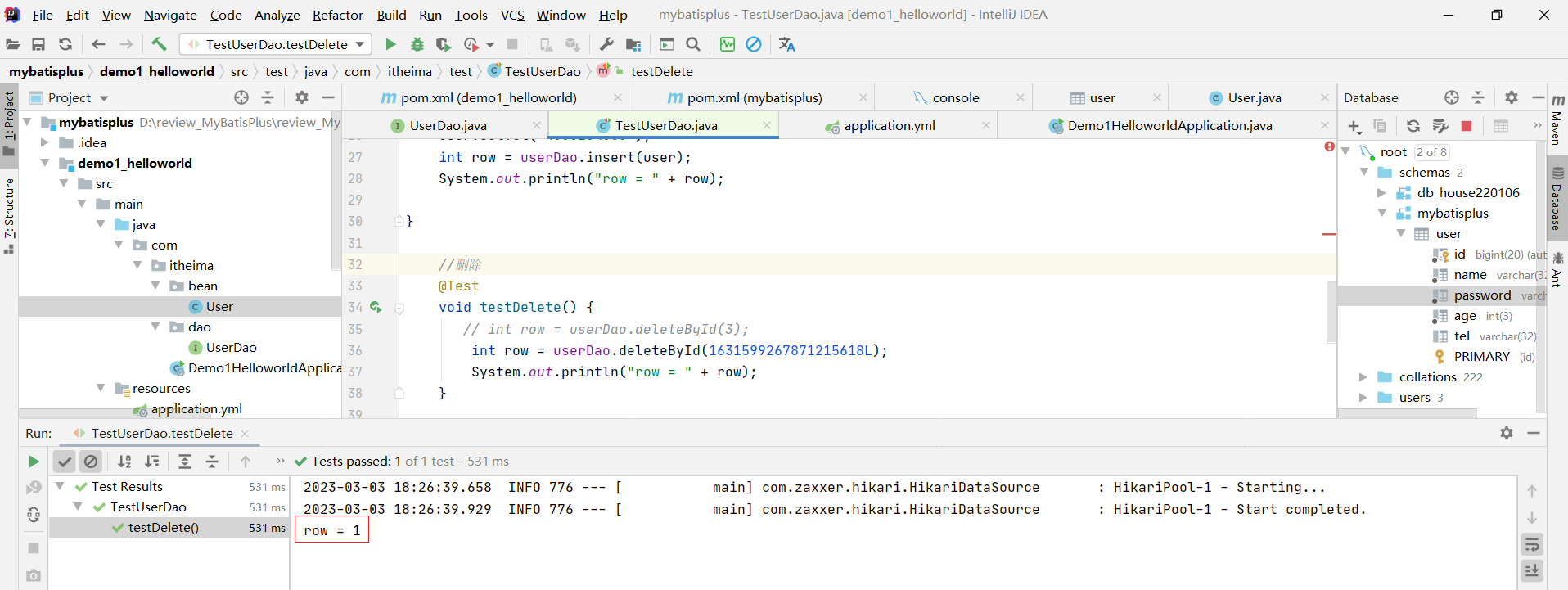Open Database panel gear settings
This screenshot has height=590, width=1568.
[x=1512, y=97]
